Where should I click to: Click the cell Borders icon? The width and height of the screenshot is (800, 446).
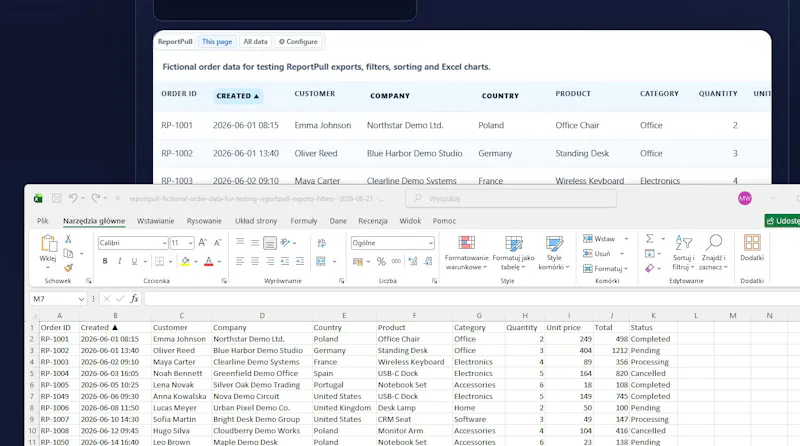point(160,261)
